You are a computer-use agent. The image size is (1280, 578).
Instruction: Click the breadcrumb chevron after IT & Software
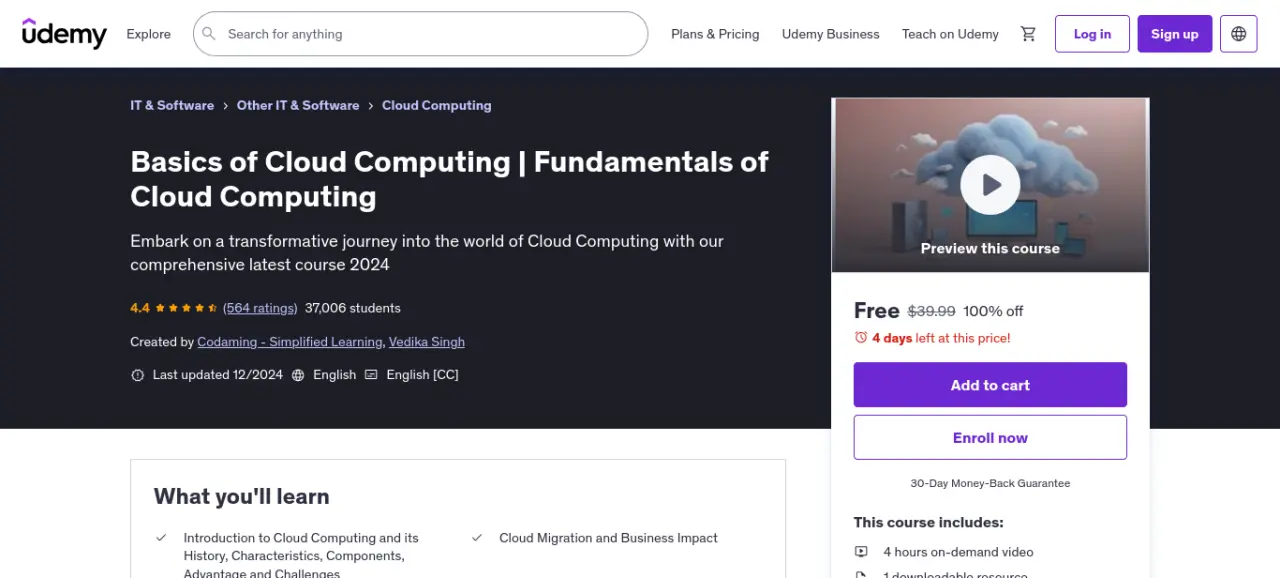point(226,106)
